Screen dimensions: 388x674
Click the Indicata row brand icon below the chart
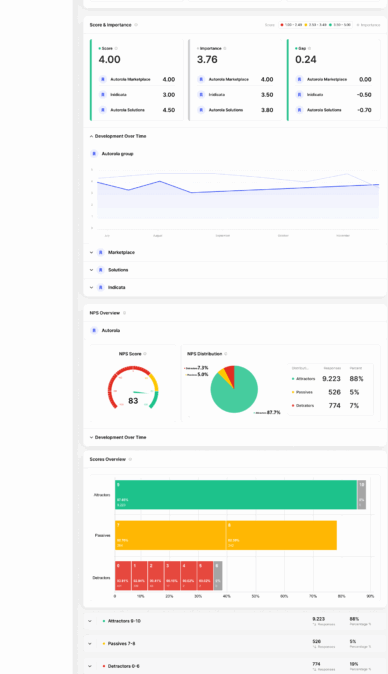click(101, 288)
